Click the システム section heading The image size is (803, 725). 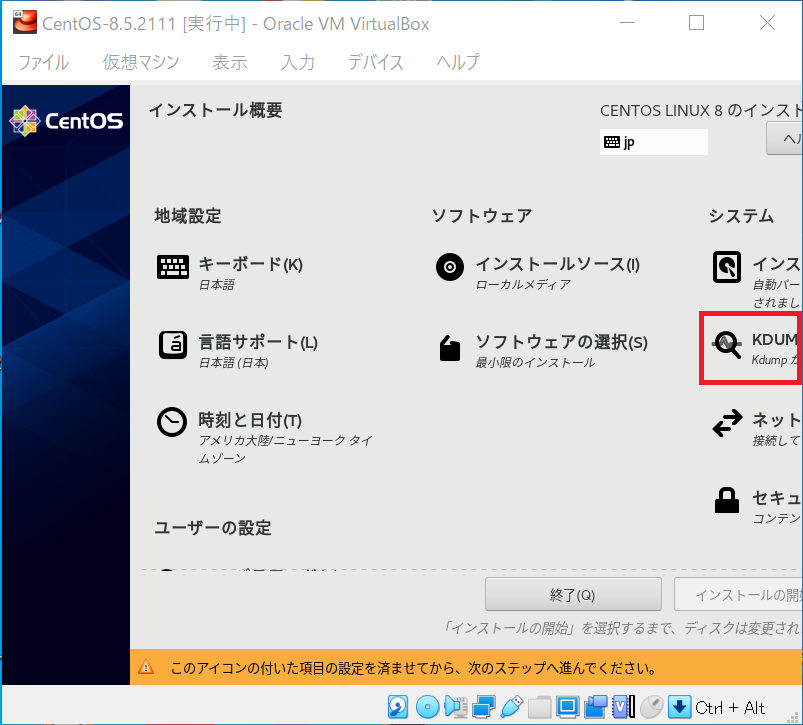742,216
